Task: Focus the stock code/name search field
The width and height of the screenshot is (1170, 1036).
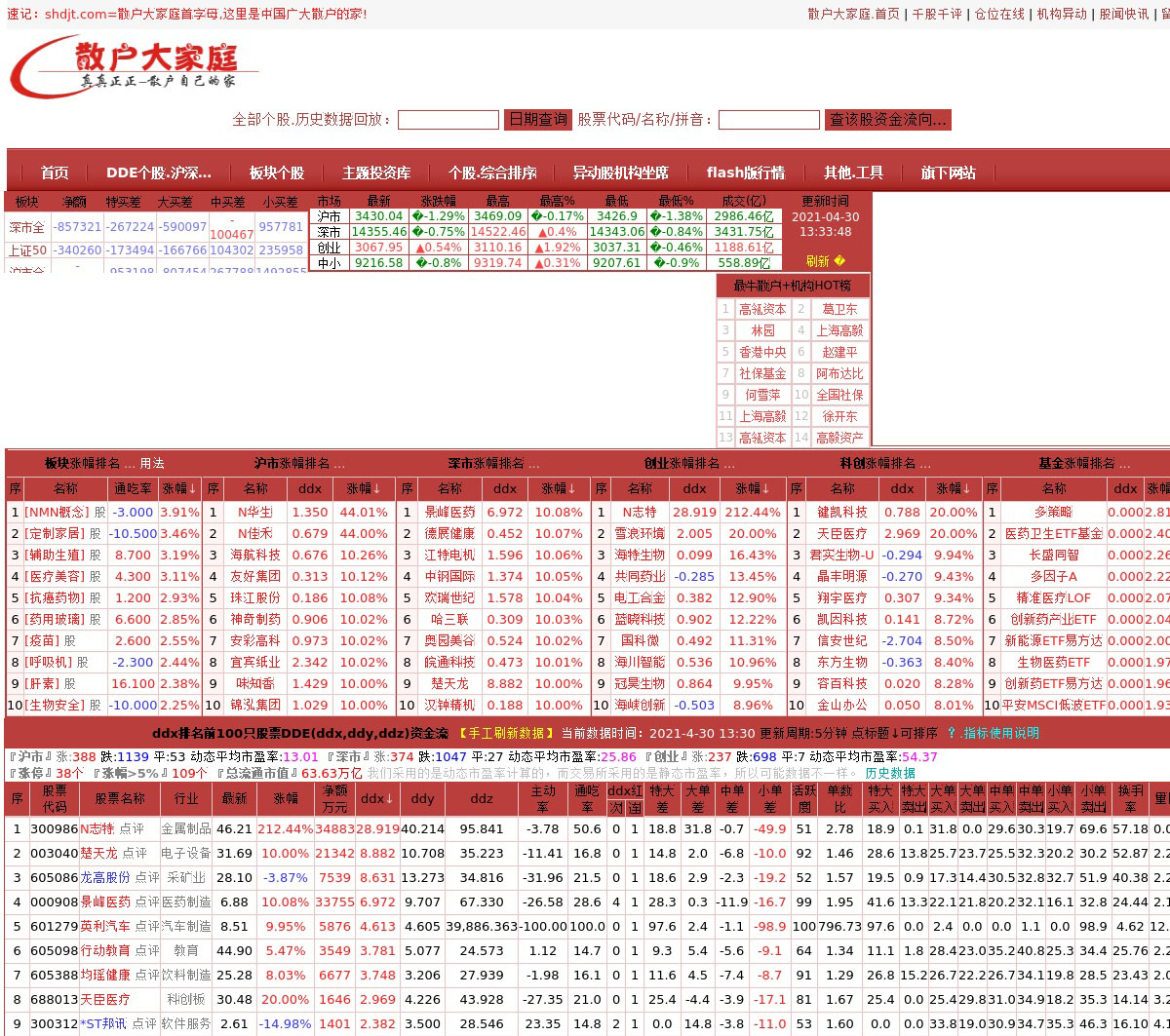Action: [768, 120]
